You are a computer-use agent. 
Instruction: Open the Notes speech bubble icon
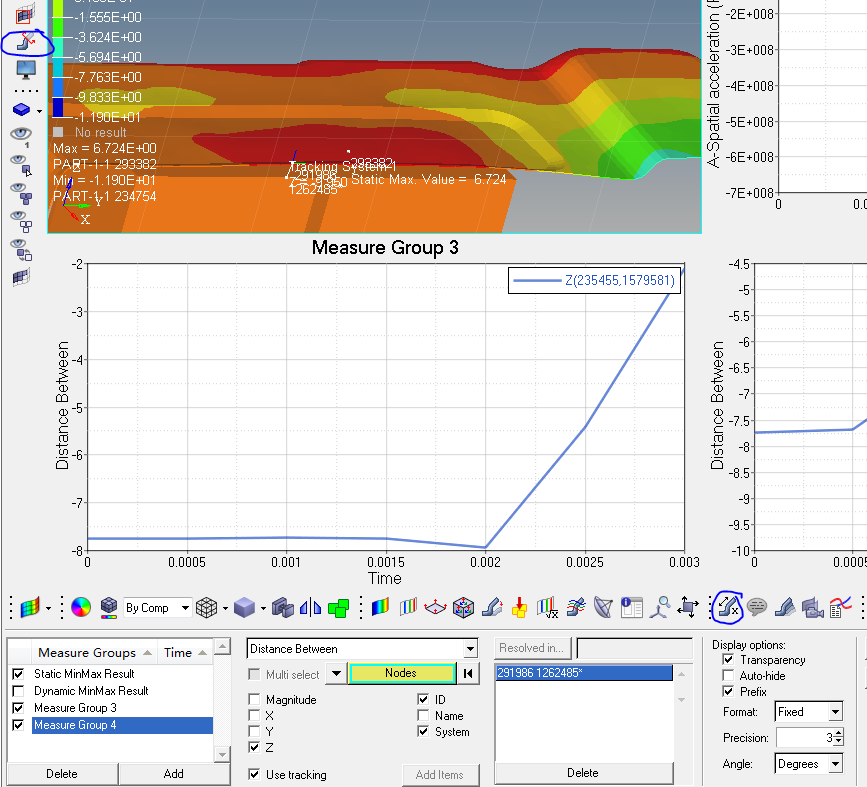[756, 607]
